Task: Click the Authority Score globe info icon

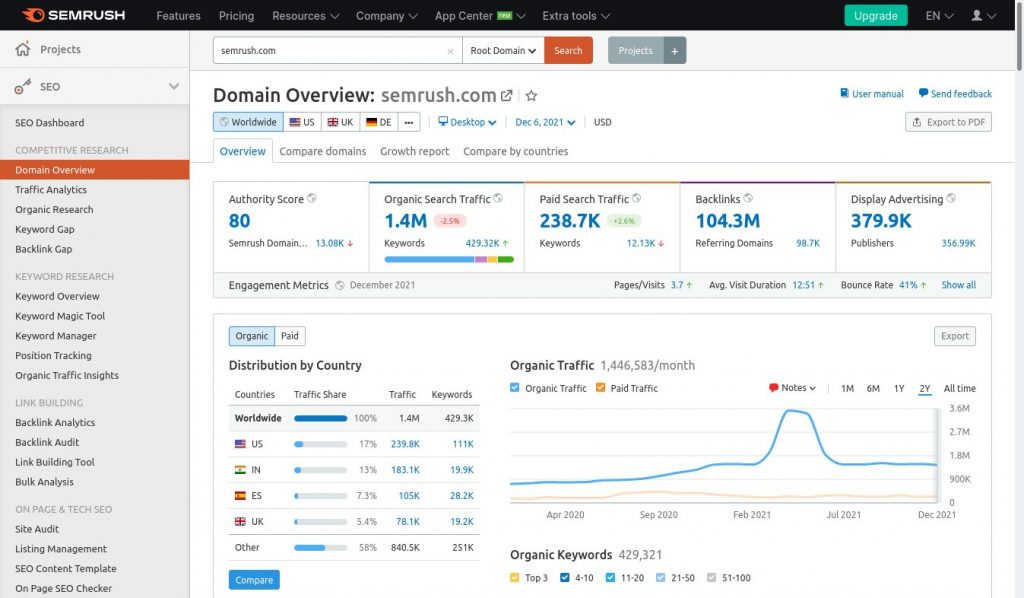Action: pyautogui.click(x=312, y=198)
